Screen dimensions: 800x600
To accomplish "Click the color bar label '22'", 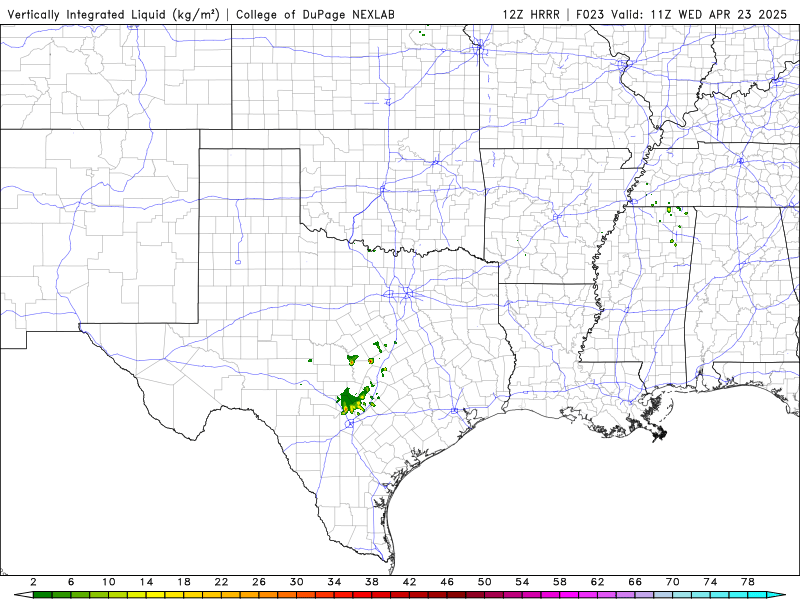I will tap(221, 582).
